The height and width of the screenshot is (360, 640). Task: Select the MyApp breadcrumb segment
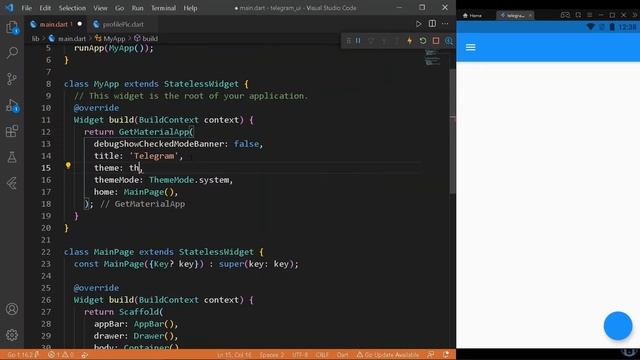110,39
